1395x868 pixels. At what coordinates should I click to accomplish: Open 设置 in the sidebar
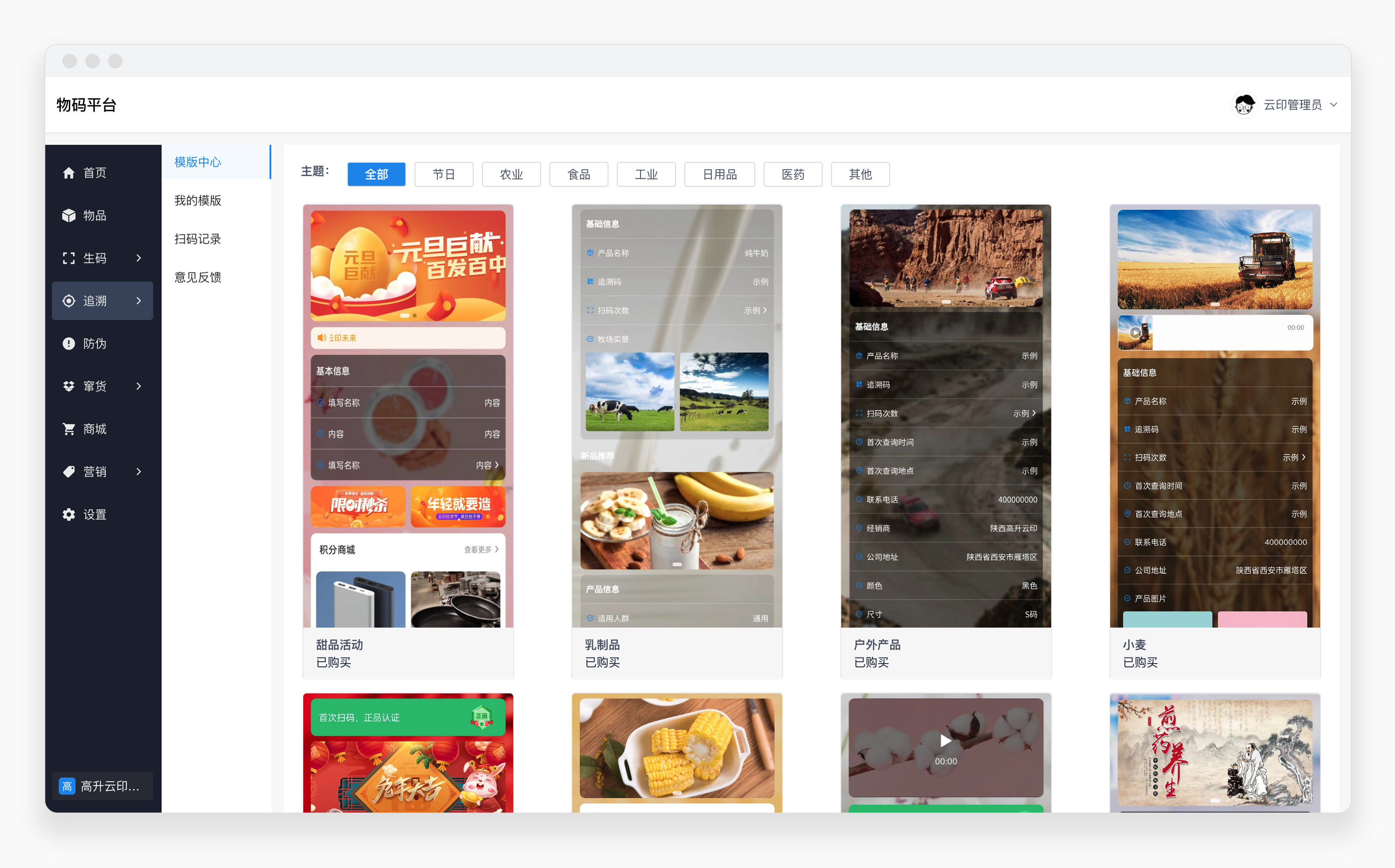[x=102, y=514]
